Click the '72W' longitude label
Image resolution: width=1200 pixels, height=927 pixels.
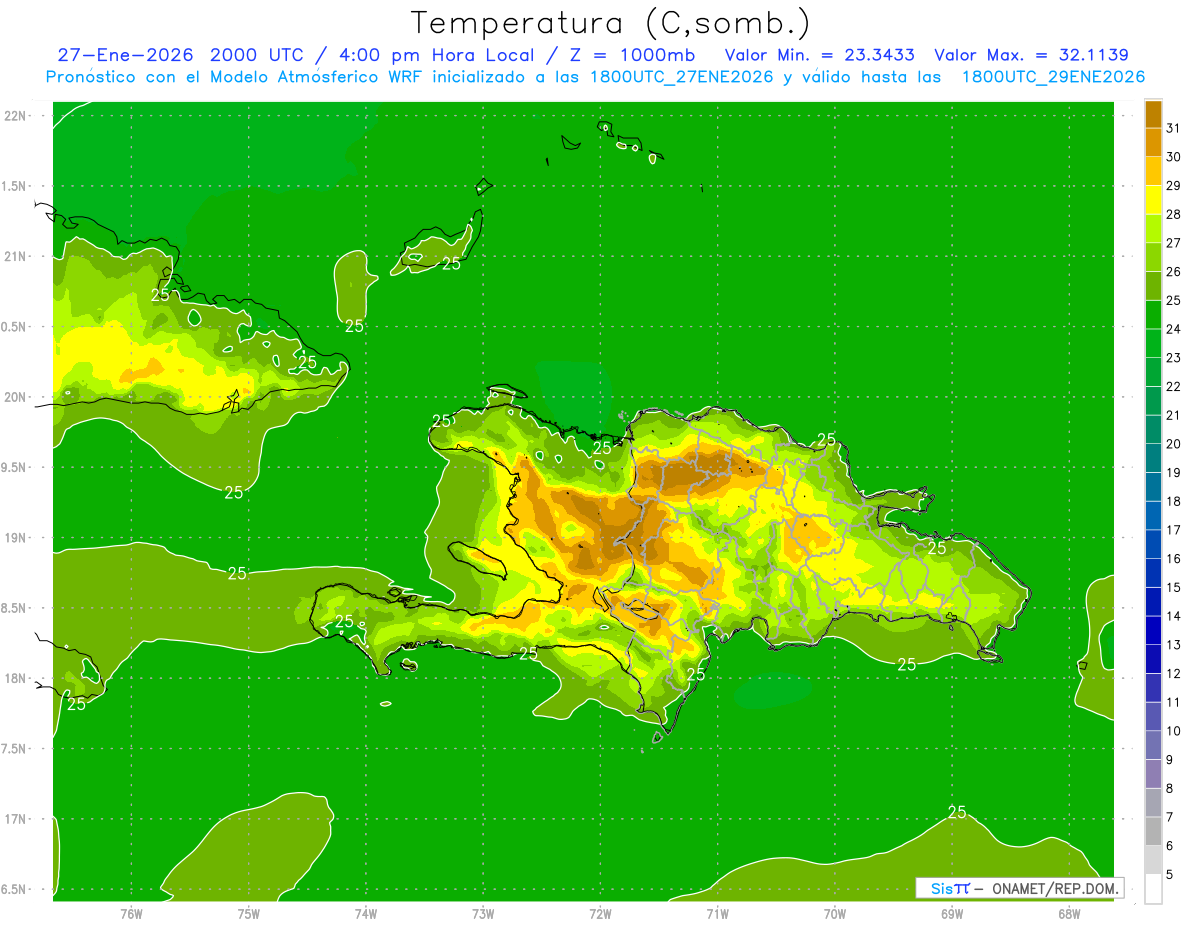point(600,914)
